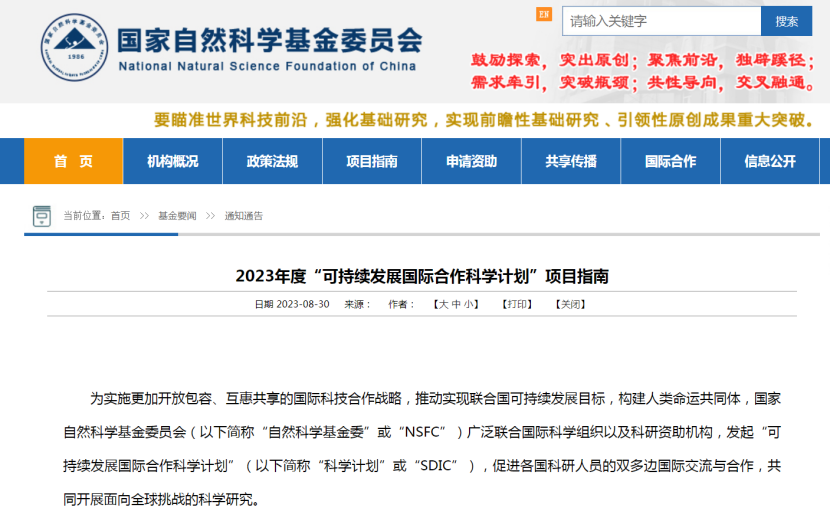Click the orange EN language icon
This screenshot has height=511, width=831.
tap(544, 14)
